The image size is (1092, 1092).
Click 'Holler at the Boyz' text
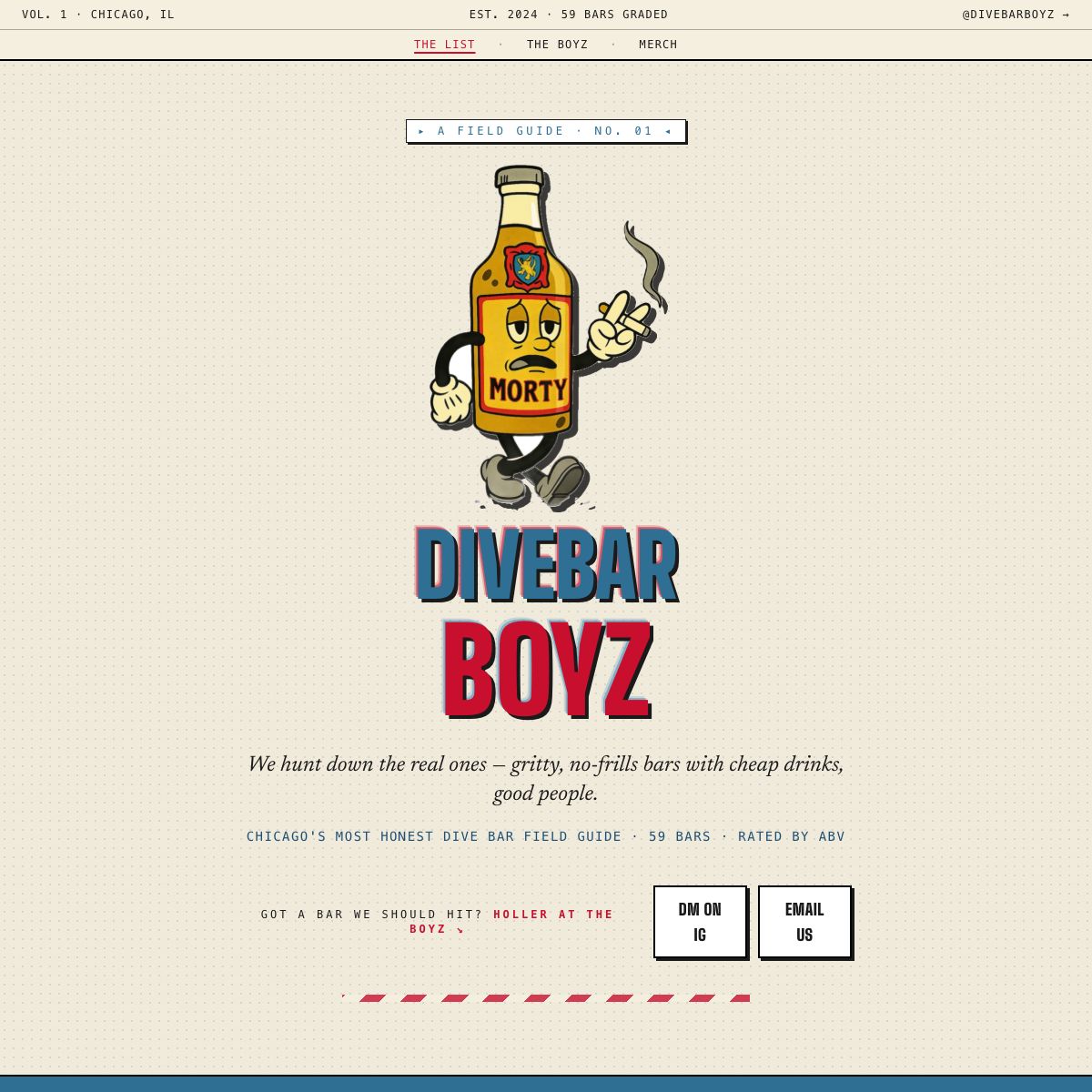tap(511, 922)
